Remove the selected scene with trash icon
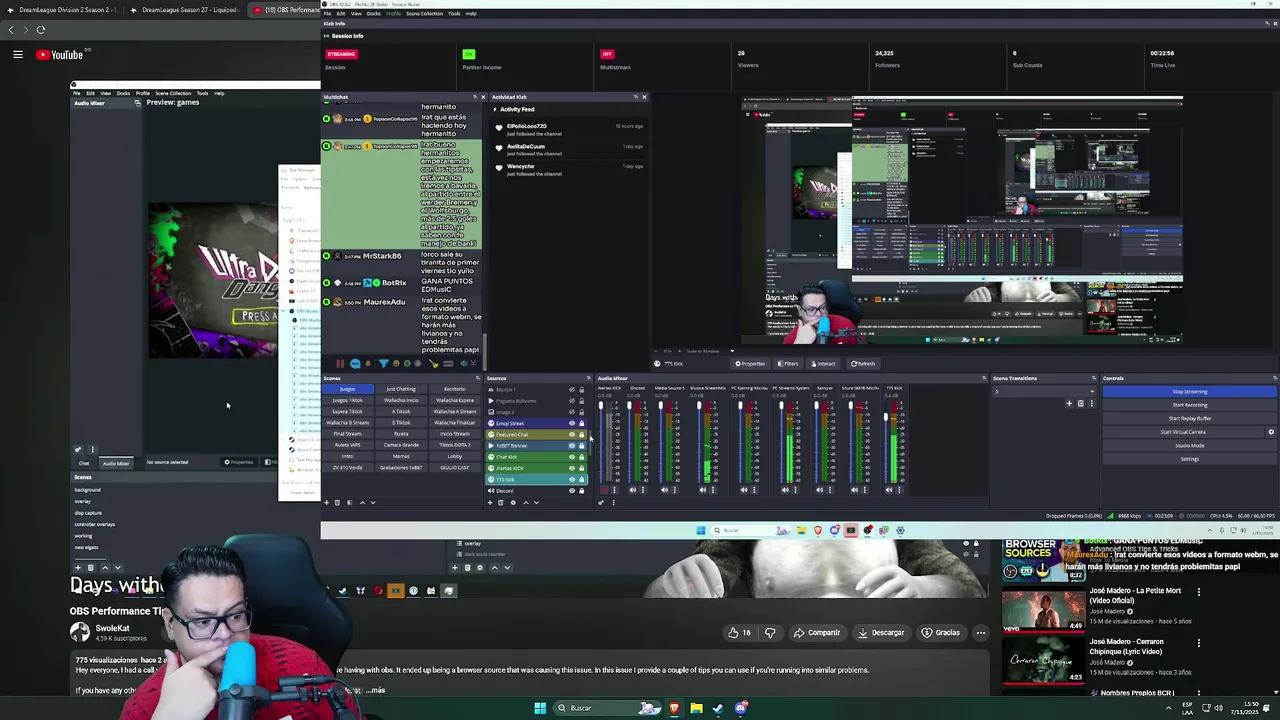The height and width of the screenshot is (720, 1280). pyautogui.click(x=337, y=502)
